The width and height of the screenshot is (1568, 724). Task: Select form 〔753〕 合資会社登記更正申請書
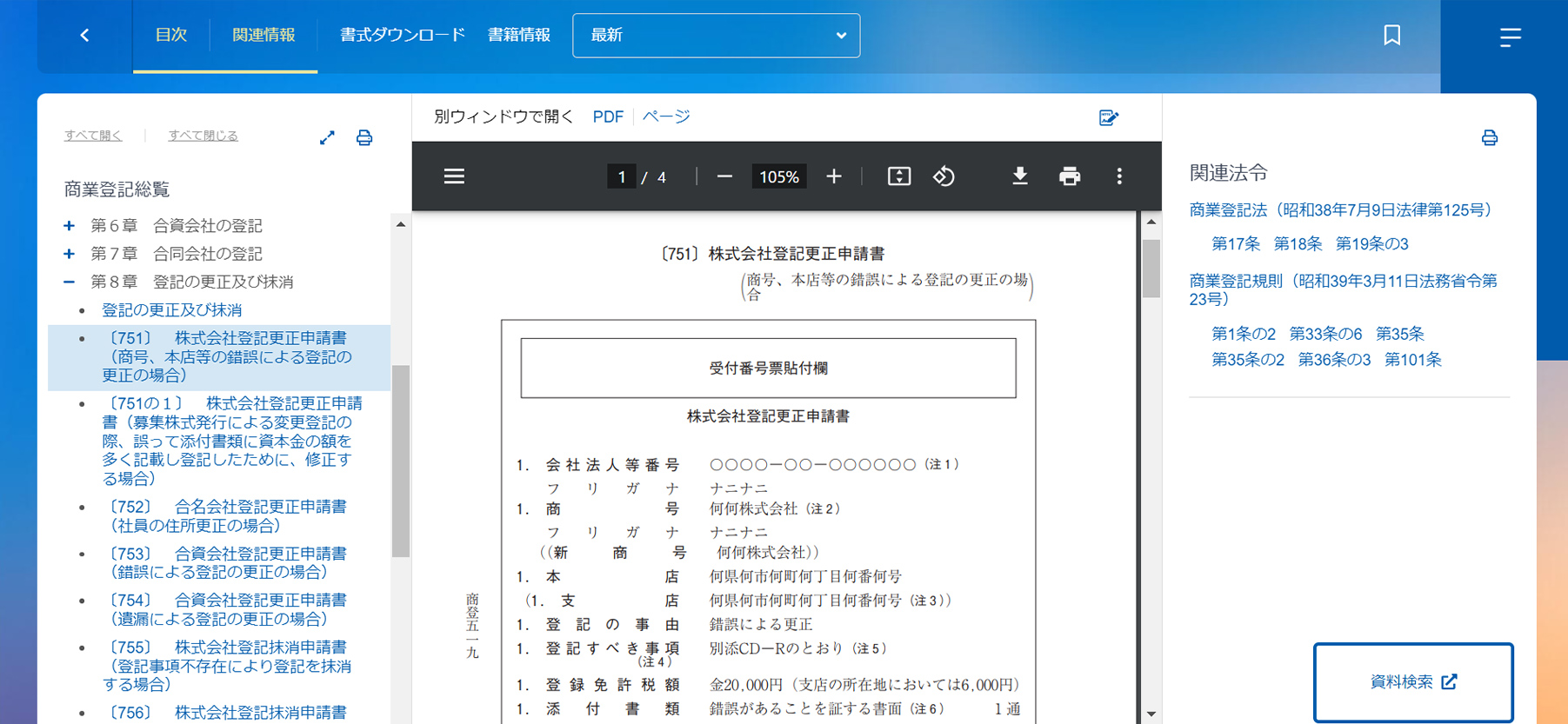224,563
